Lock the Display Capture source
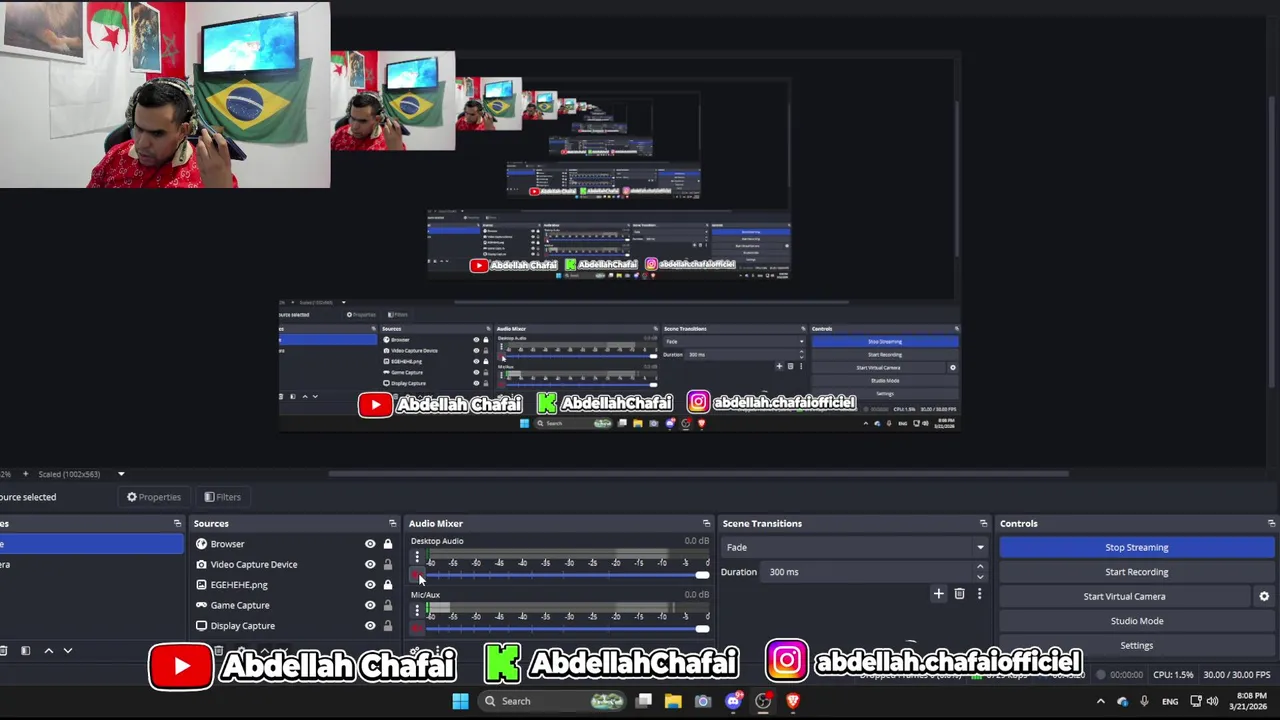 tap(388, 626)
